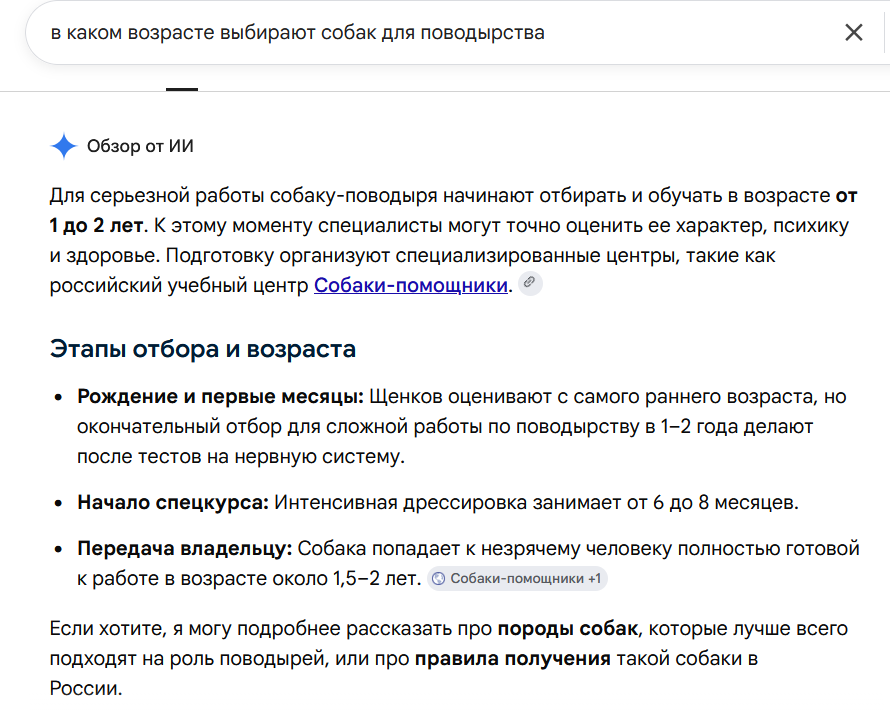Open the Собаки-помощники +1 sources chip

517,578
